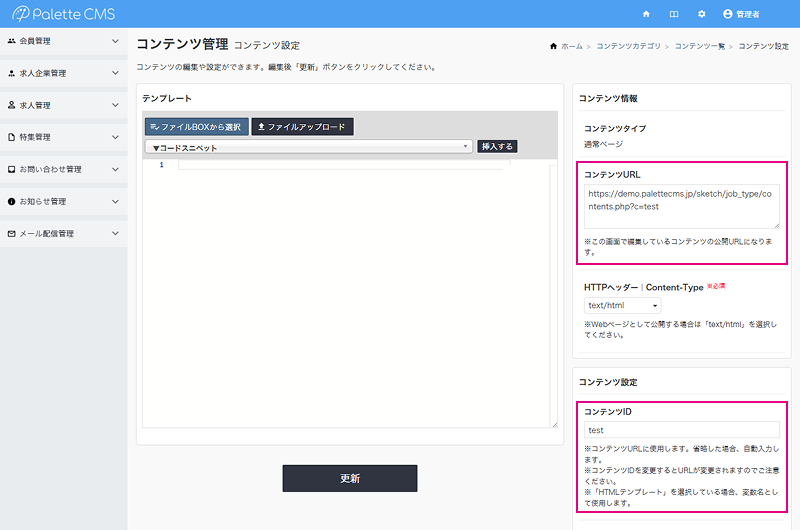
Task: Click the 更新 button
Action: tap(349, 478)
